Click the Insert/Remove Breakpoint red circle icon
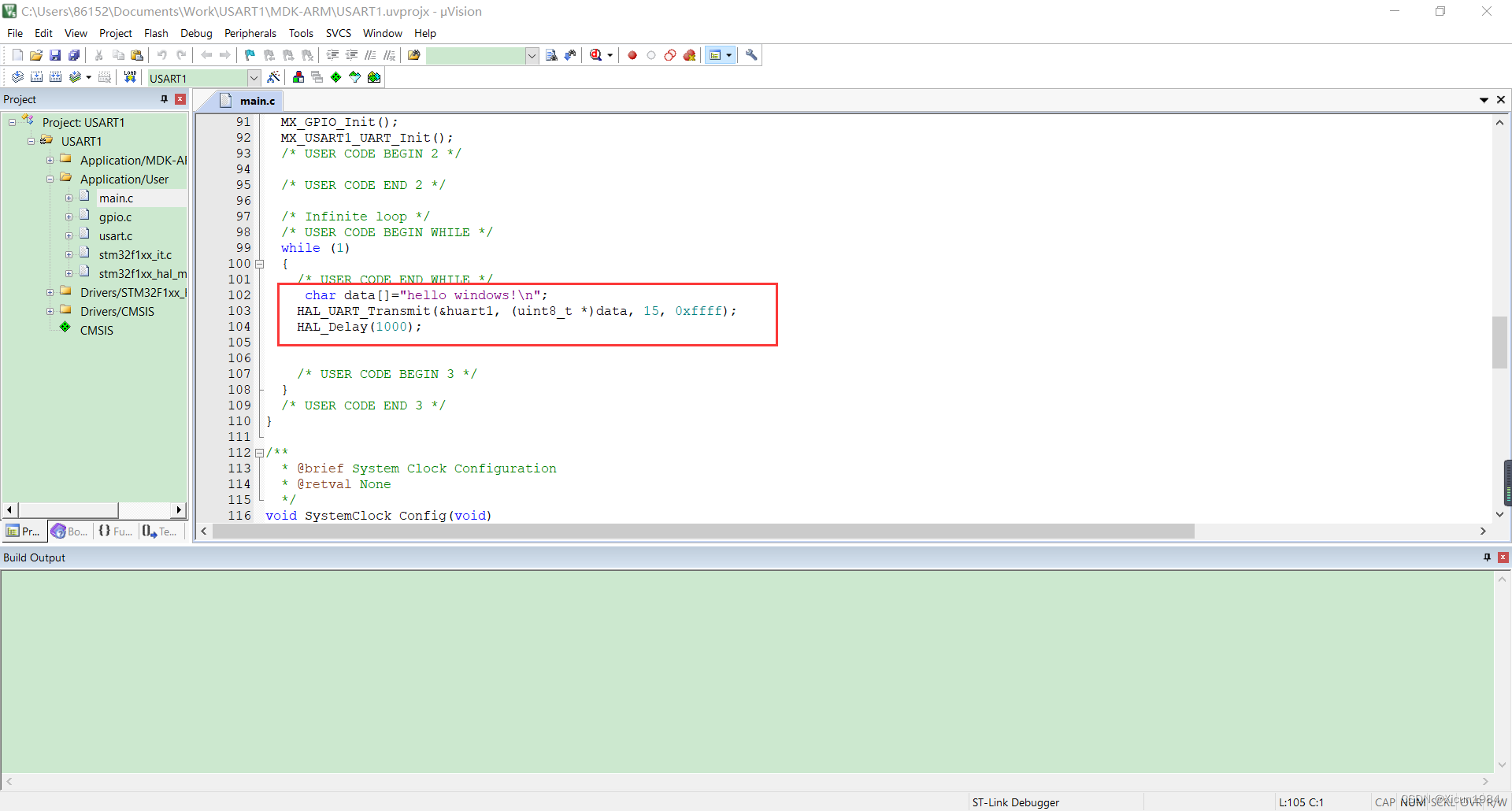The width and height of the screenshot is (1512, 811). click(x=632, y=55)
